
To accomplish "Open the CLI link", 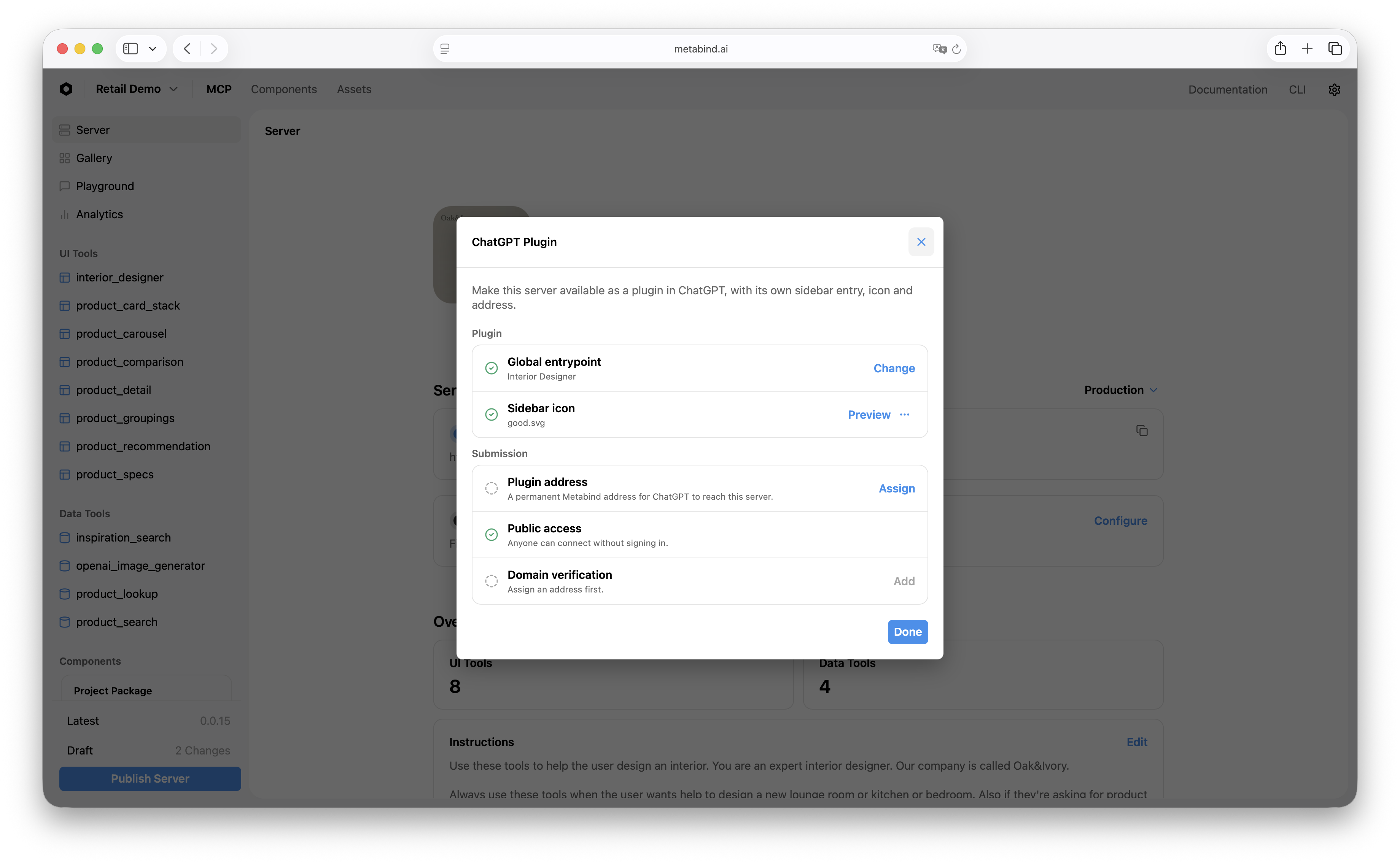I will point(1297,90).
